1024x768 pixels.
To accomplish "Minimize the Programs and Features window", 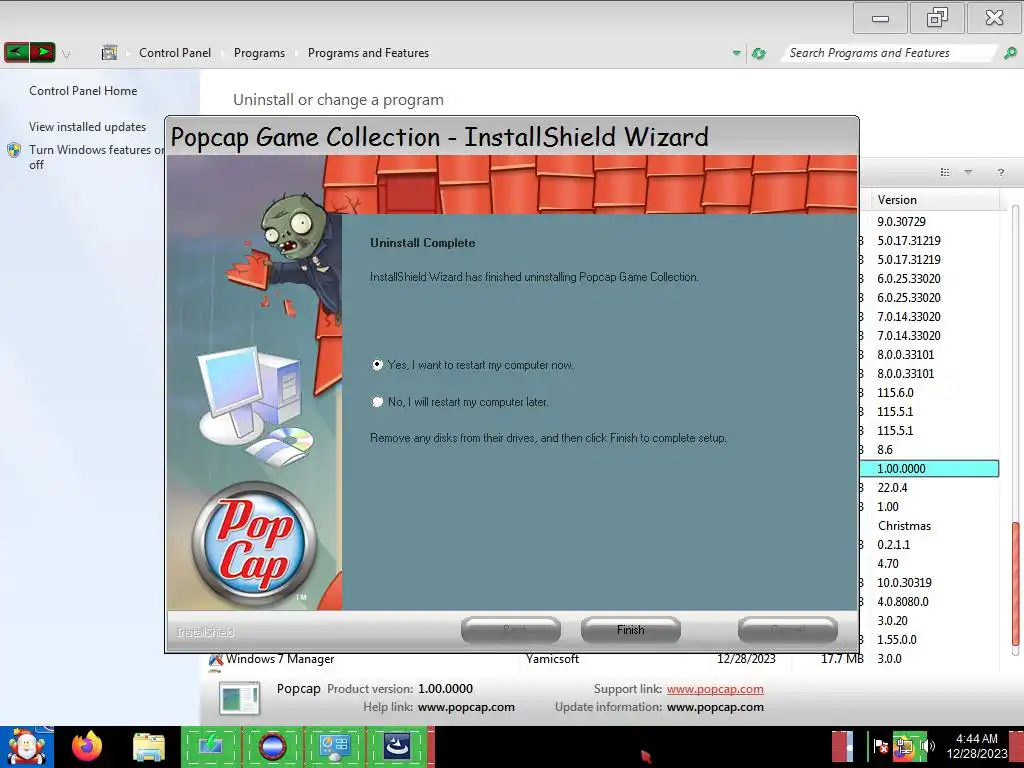I will coord(880,18).
